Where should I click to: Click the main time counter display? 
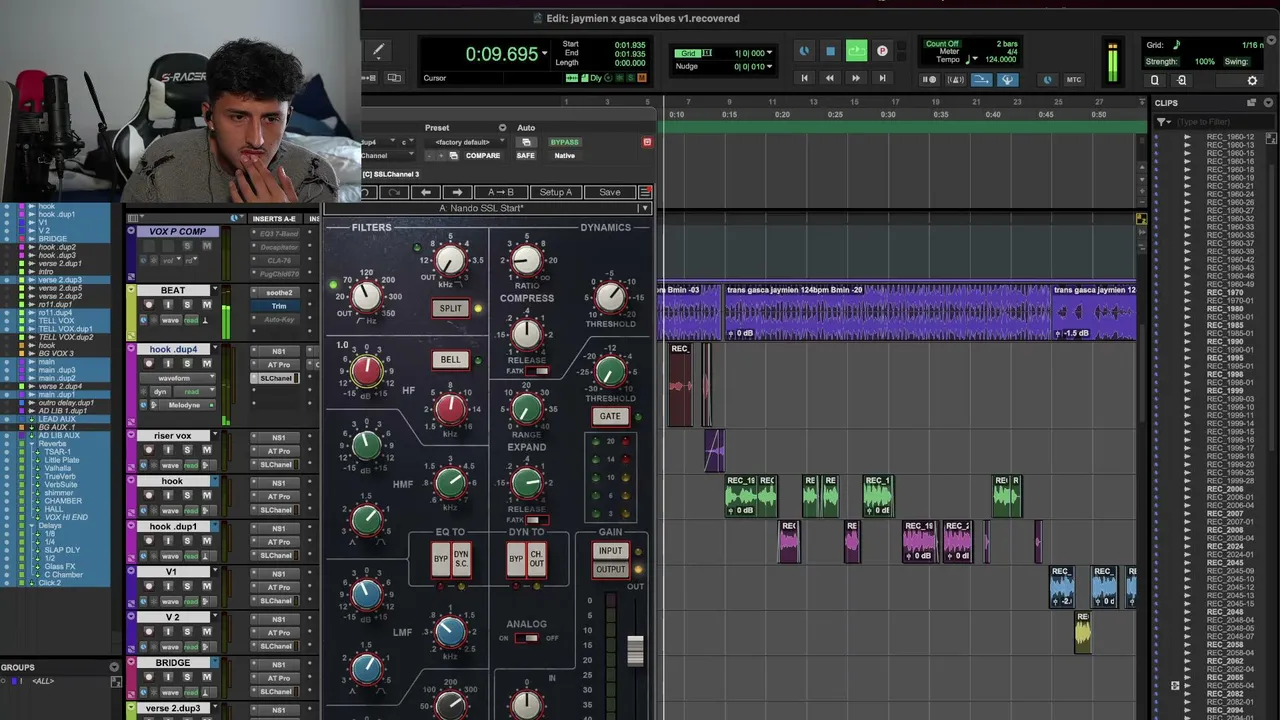pos(502,55)
